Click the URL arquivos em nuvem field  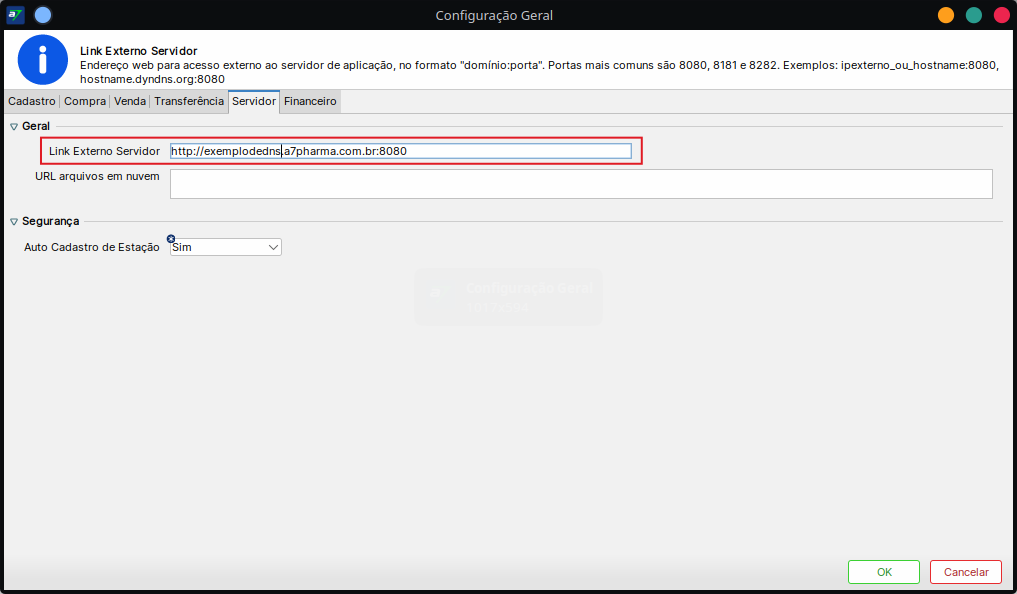(x=580, y=184)
